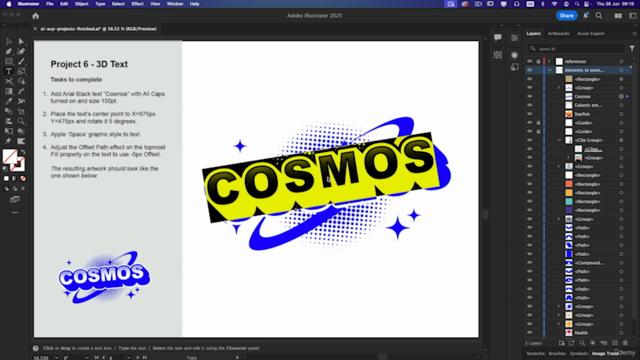Open the artboard number dropdown
The image size is (640, 360).
129,358
